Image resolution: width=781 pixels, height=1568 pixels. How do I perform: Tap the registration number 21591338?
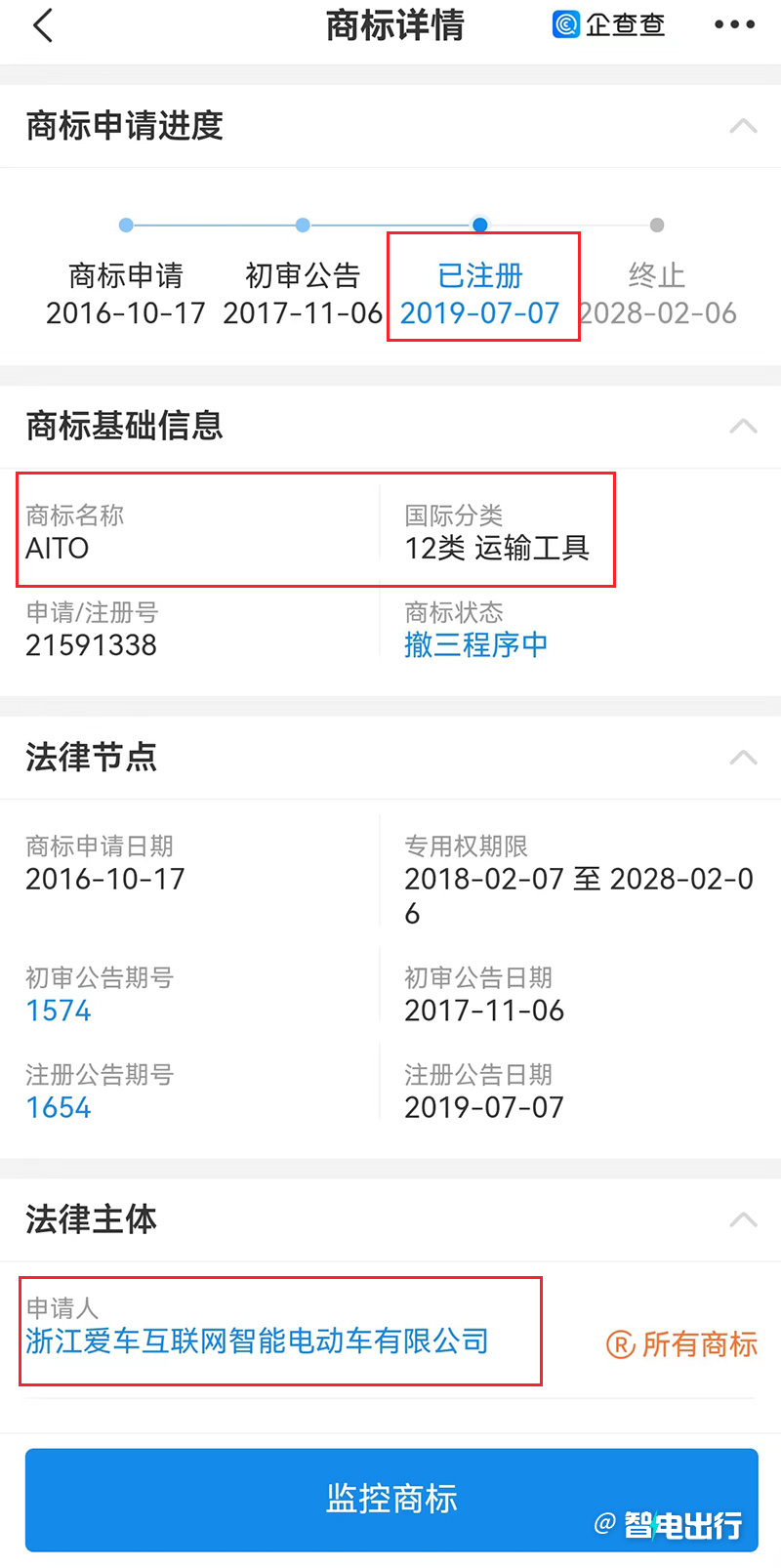click(92, 645)
